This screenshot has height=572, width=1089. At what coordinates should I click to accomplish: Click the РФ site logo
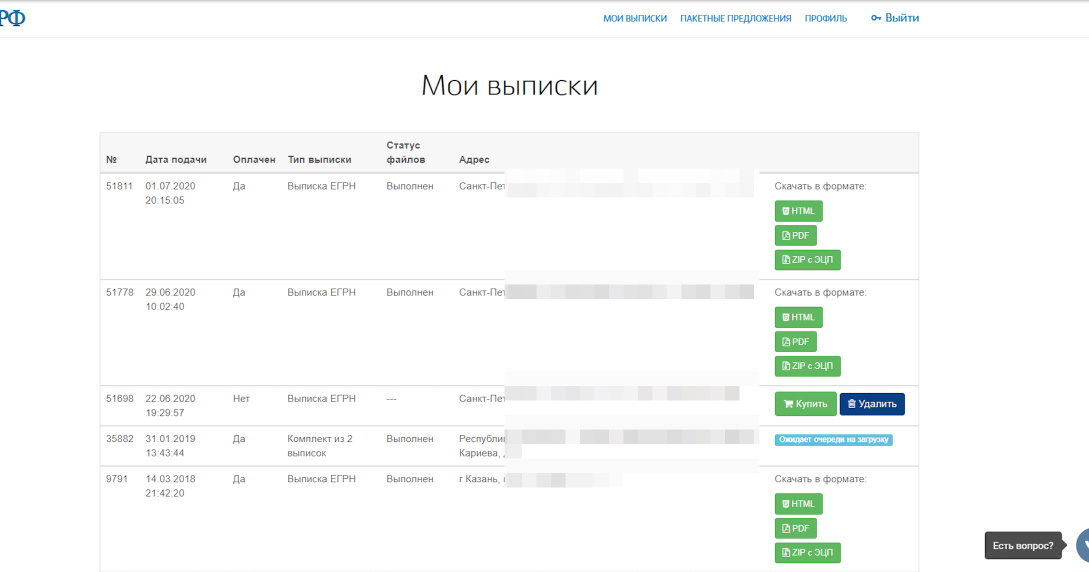(12, 18)
